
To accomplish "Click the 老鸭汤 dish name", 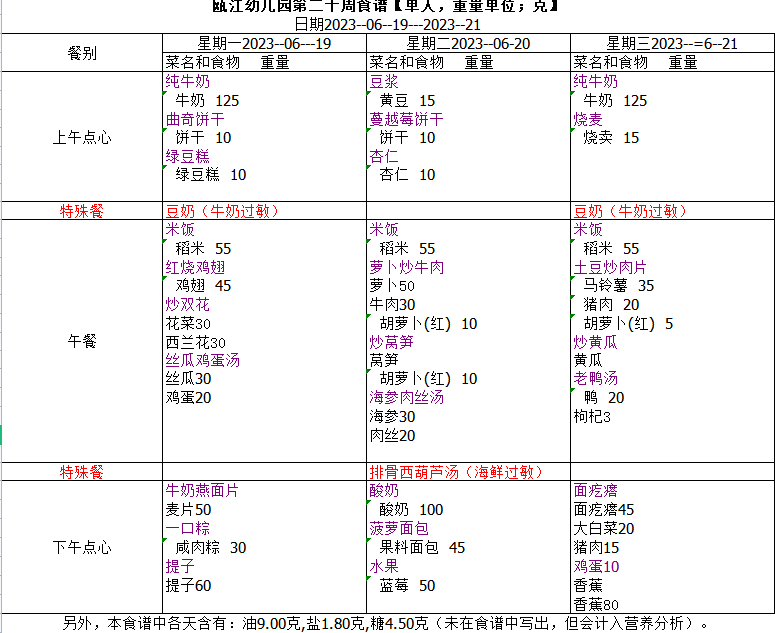I will [595, 379].
